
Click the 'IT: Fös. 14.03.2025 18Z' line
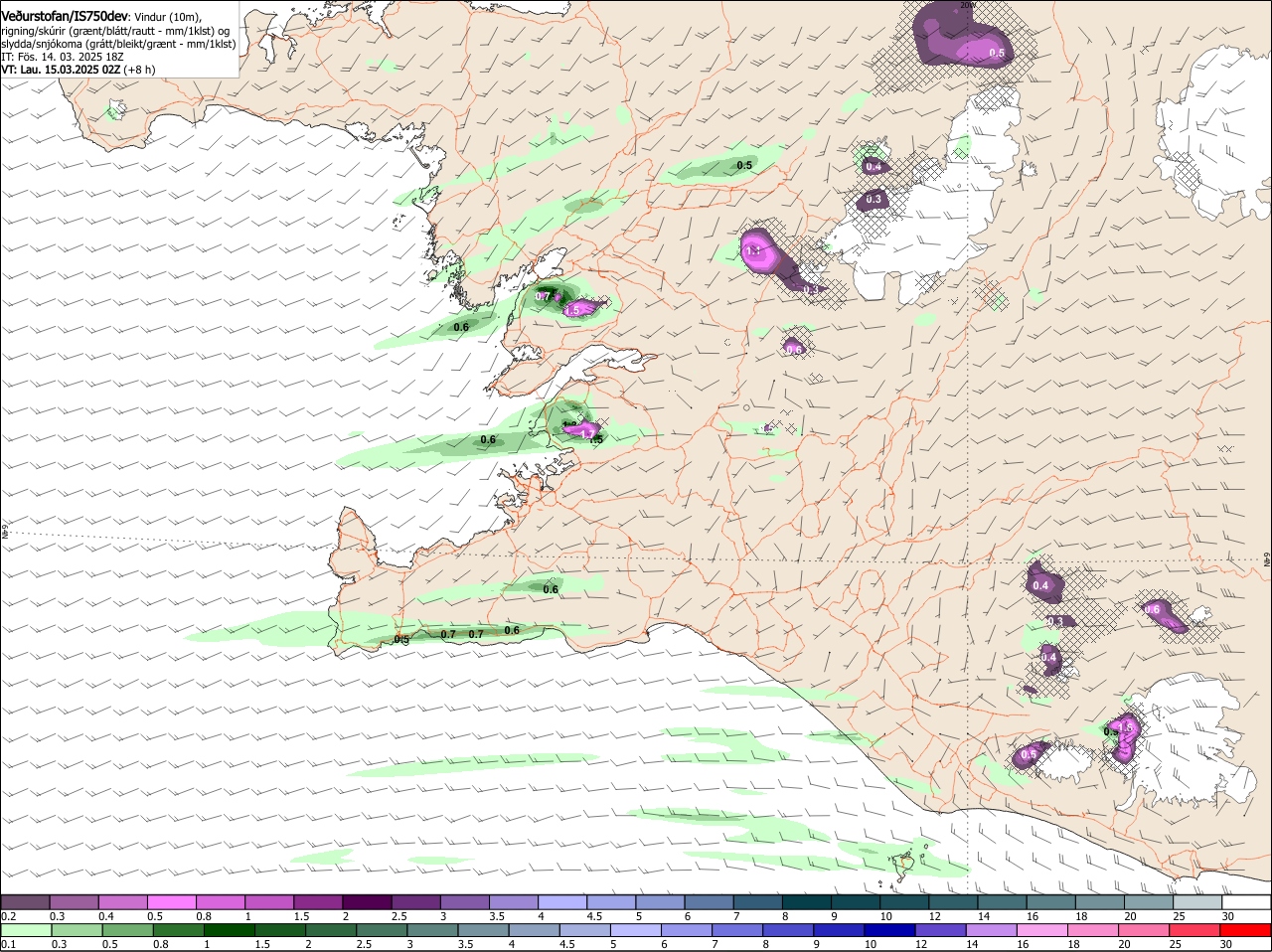click(62, 57)
